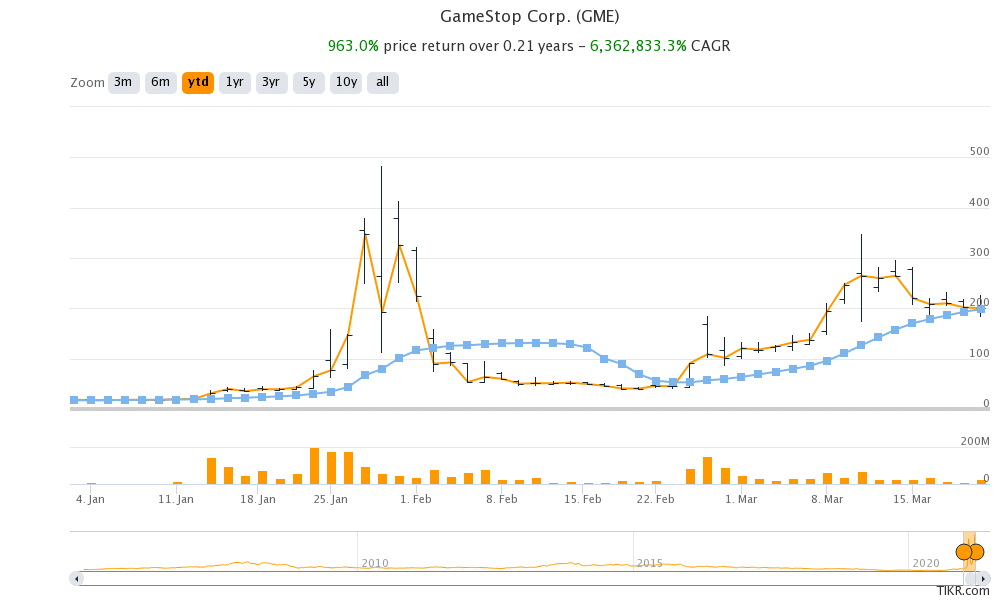Viewport: 1000px width, 600px height.
Task: Click the 22. Feb date label
Action: (656, 499)
